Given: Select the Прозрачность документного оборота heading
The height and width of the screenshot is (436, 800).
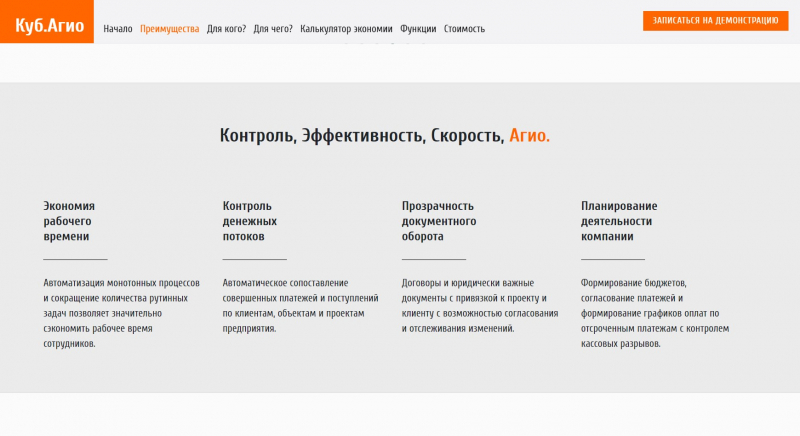Looking at the screenshot, I should point(439,221).
